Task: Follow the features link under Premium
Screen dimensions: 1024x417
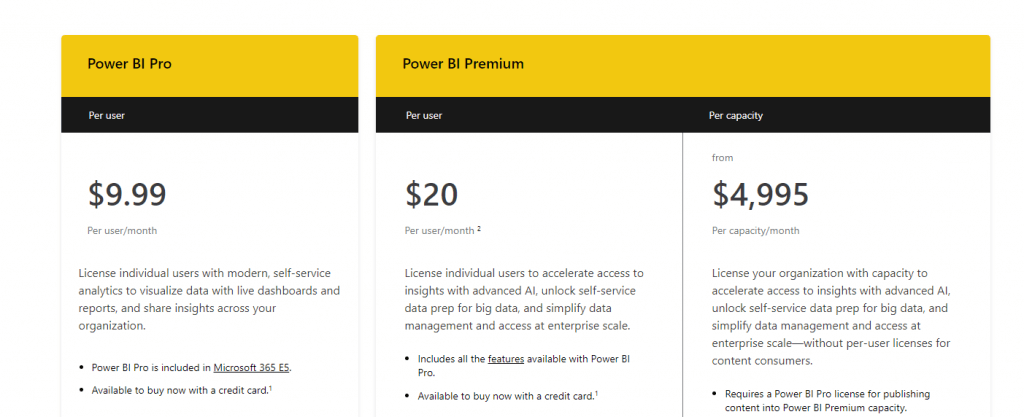Action: tap(506, 358)
